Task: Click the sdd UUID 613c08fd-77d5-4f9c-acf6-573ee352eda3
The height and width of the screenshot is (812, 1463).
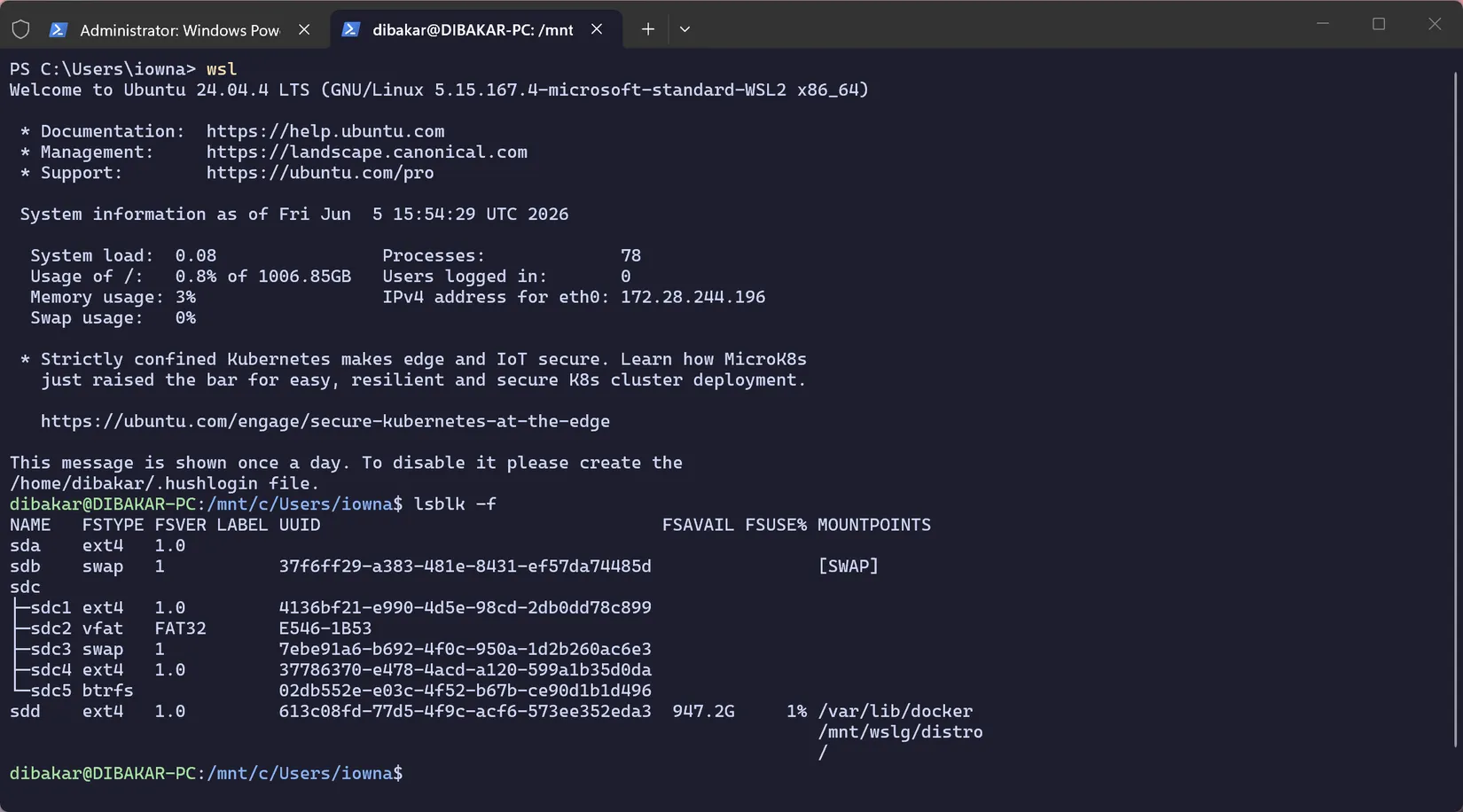Action: [x=465, y=711]
